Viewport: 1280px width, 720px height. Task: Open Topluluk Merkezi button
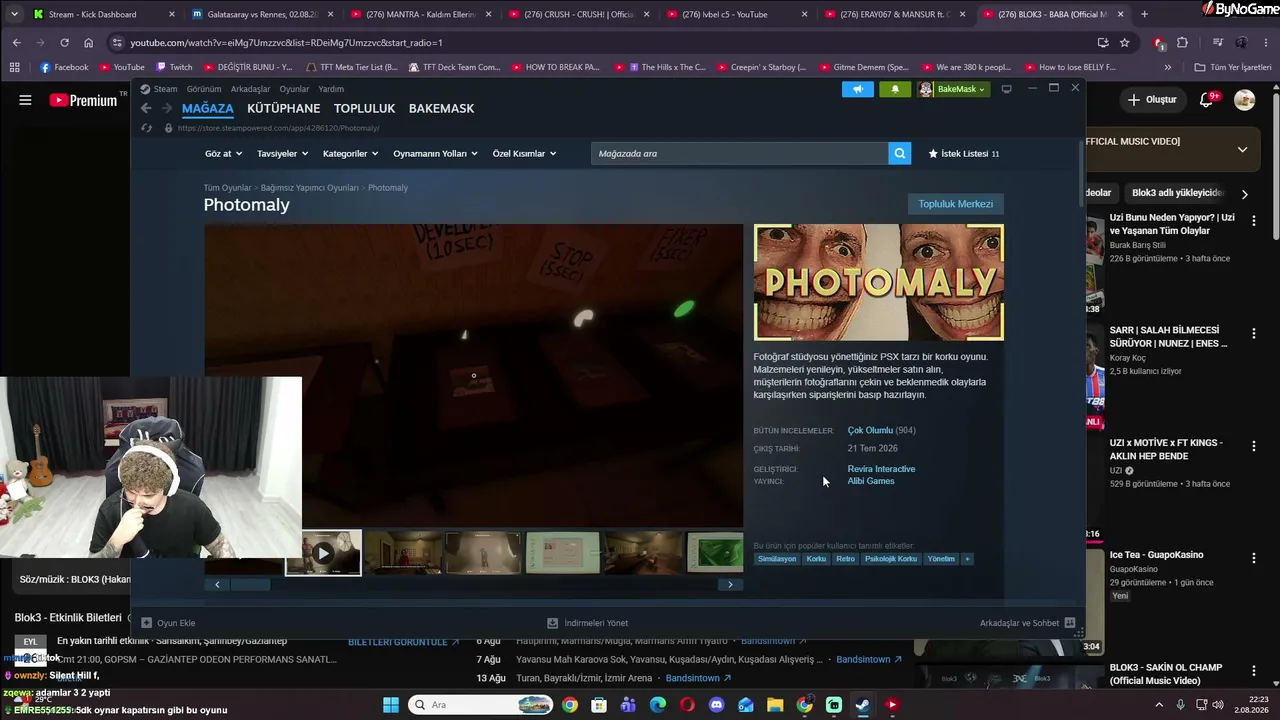tap(956, 204)
